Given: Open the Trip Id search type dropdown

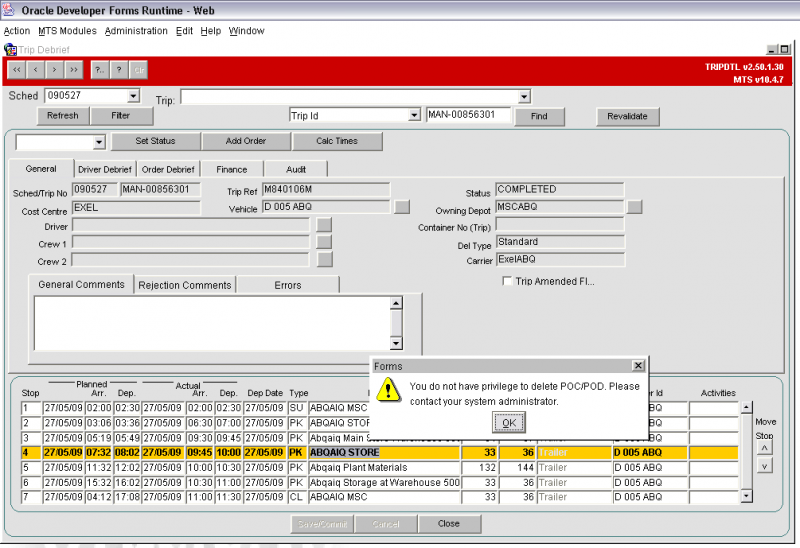Looking at the screenshot, I should [x=414, y=115].
